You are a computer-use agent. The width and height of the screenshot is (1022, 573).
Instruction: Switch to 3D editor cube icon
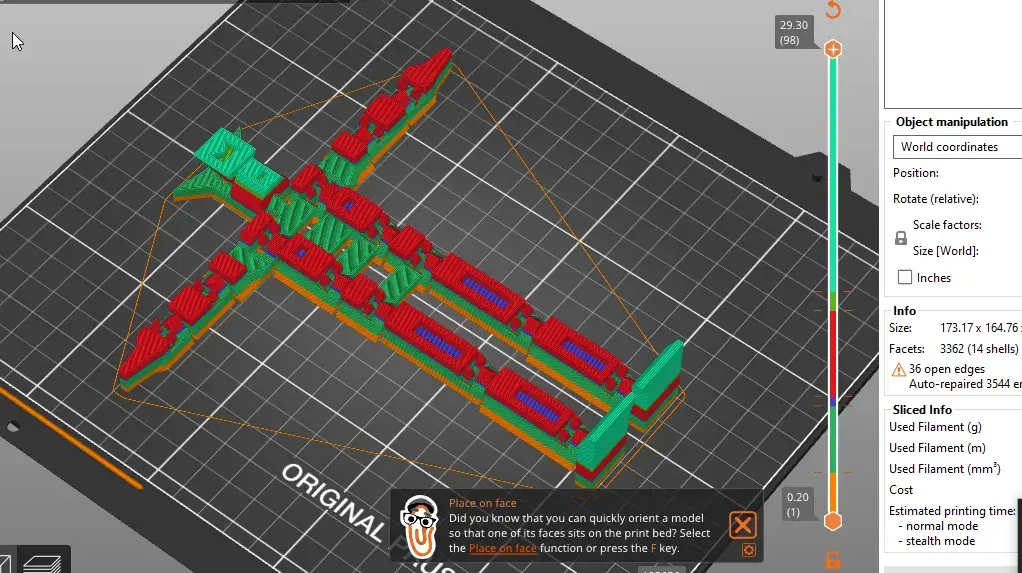click(5, 564)
